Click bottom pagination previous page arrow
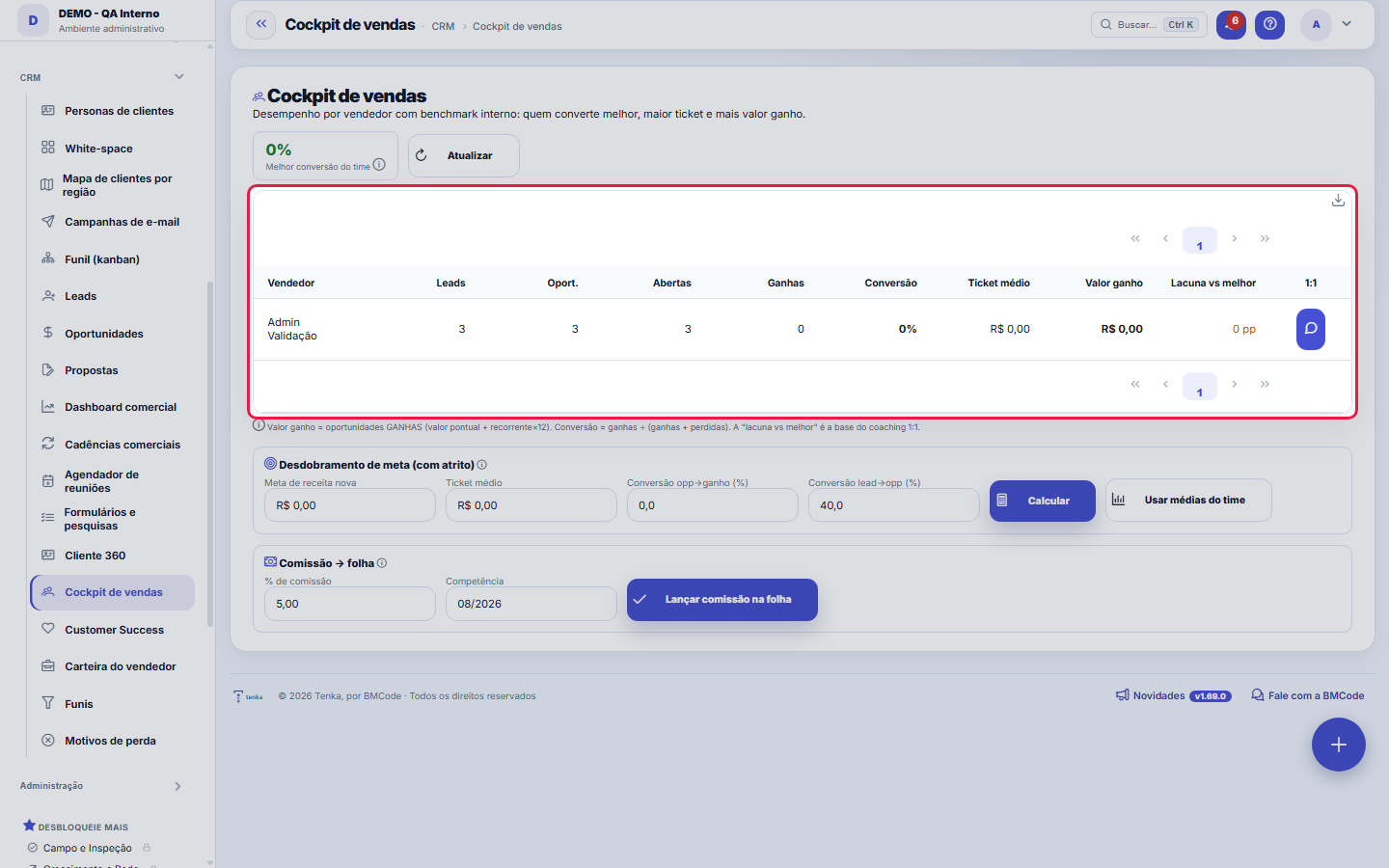Image resolution: width=1389 pixels, height=868 pixels. [1165, 384]
